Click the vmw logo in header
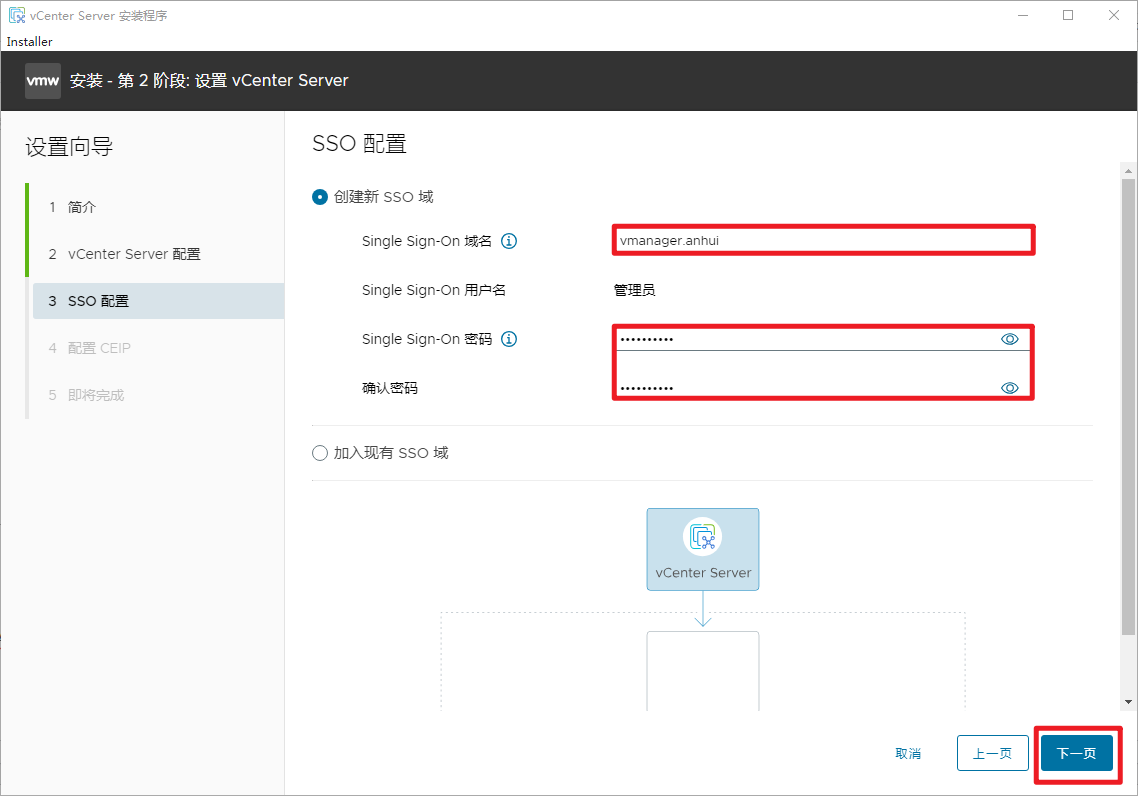1138x796 pixels. [x=43, y=81]
